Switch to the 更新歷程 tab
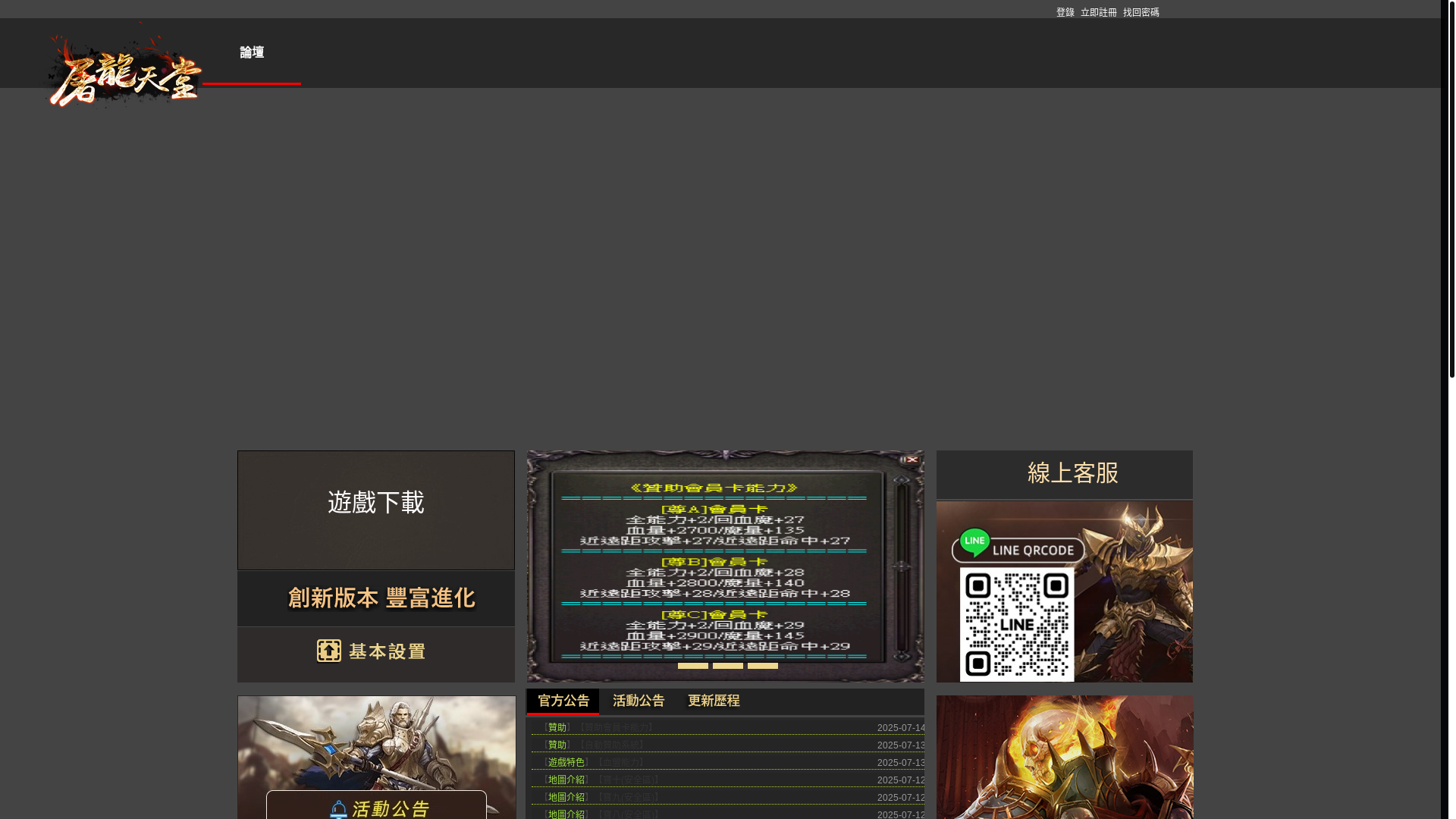The width and height of the screenshot is (1456, 819). pos(714,701)
